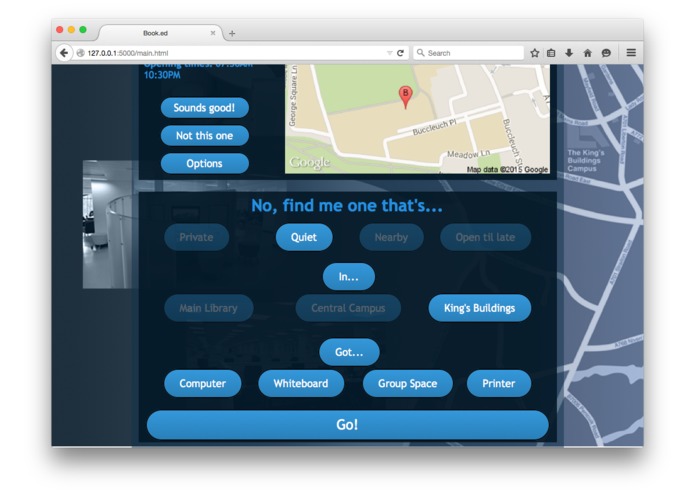This screenshot has width=695, height=494.
Task: Click the Got... section button
Action: coord(349,352)
